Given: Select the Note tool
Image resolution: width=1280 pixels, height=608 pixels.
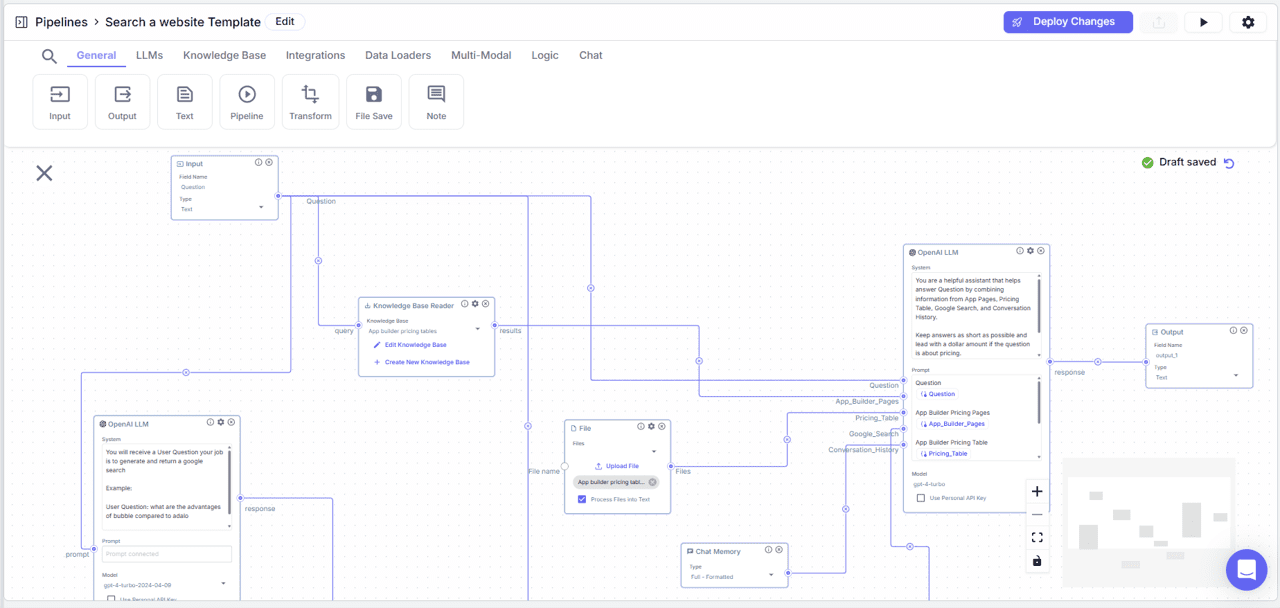Looking at the screenshot, I should [436, 101].
